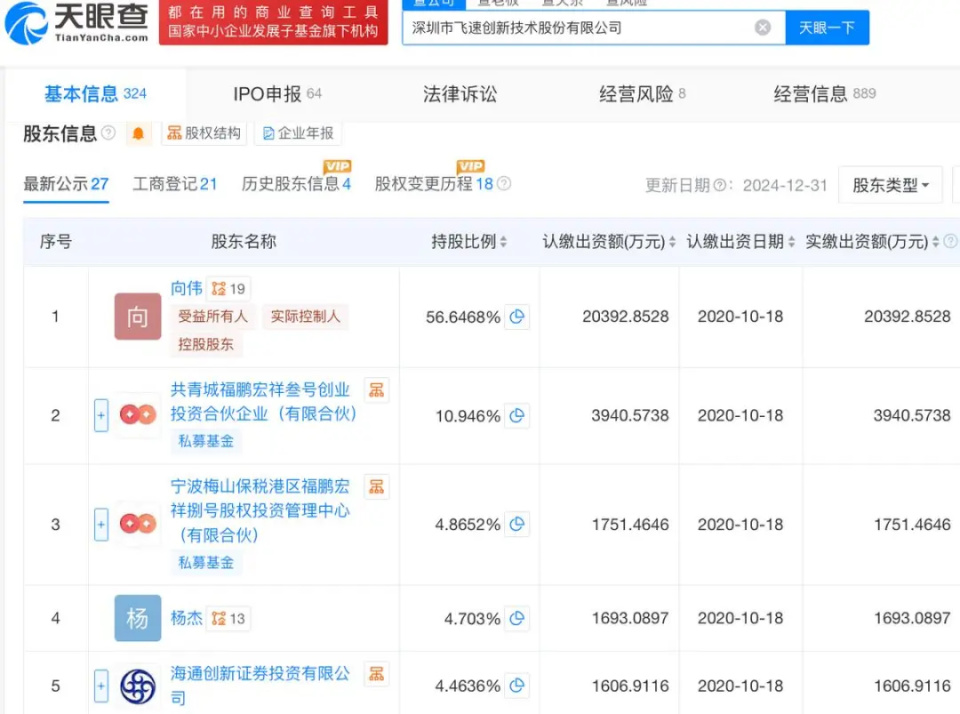Screen dimensions: 960x714
Task: Toggle sorting on the 持股比例 column
Action: (501, 241)
